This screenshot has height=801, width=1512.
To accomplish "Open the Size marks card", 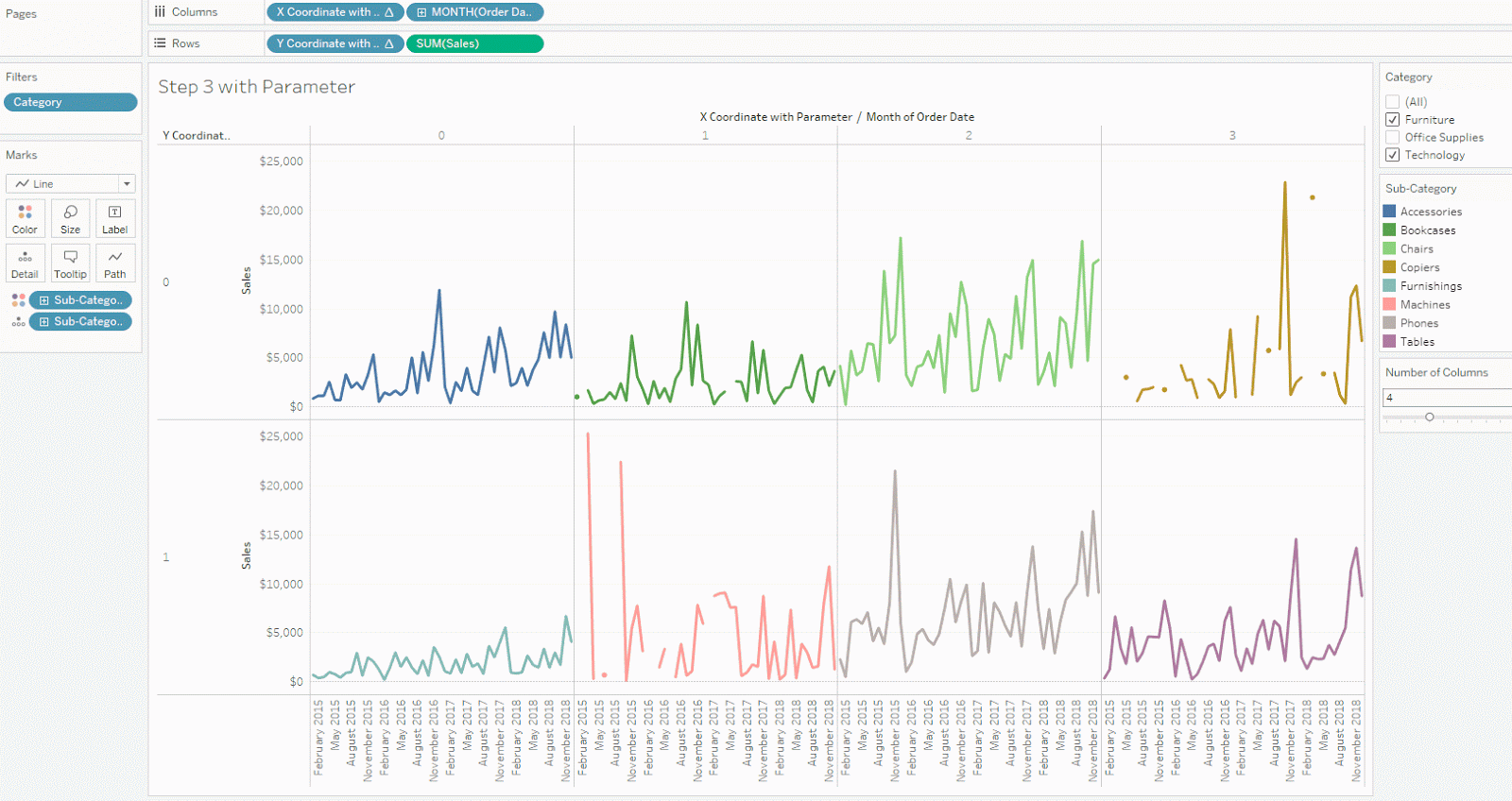I will point(70,218).
